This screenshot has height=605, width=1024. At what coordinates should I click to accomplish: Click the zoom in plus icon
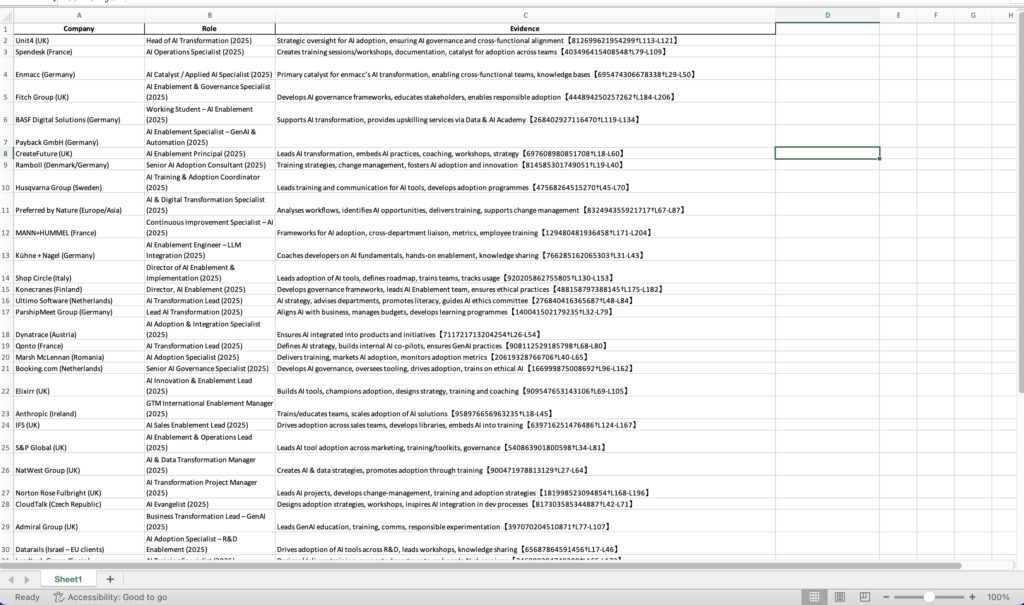(x=971, y=597)
